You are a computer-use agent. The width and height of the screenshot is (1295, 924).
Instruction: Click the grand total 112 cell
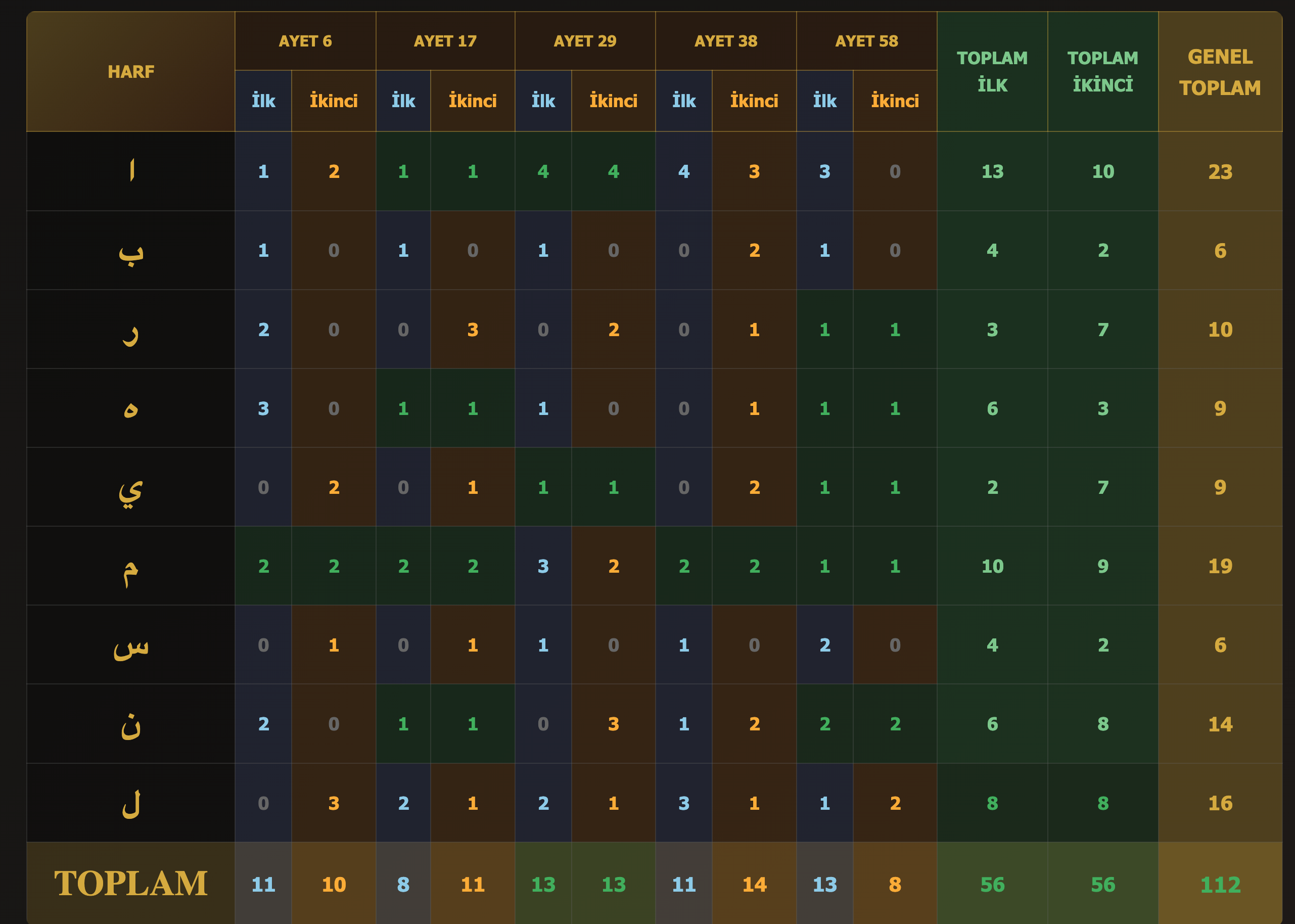coord(1219,884)
